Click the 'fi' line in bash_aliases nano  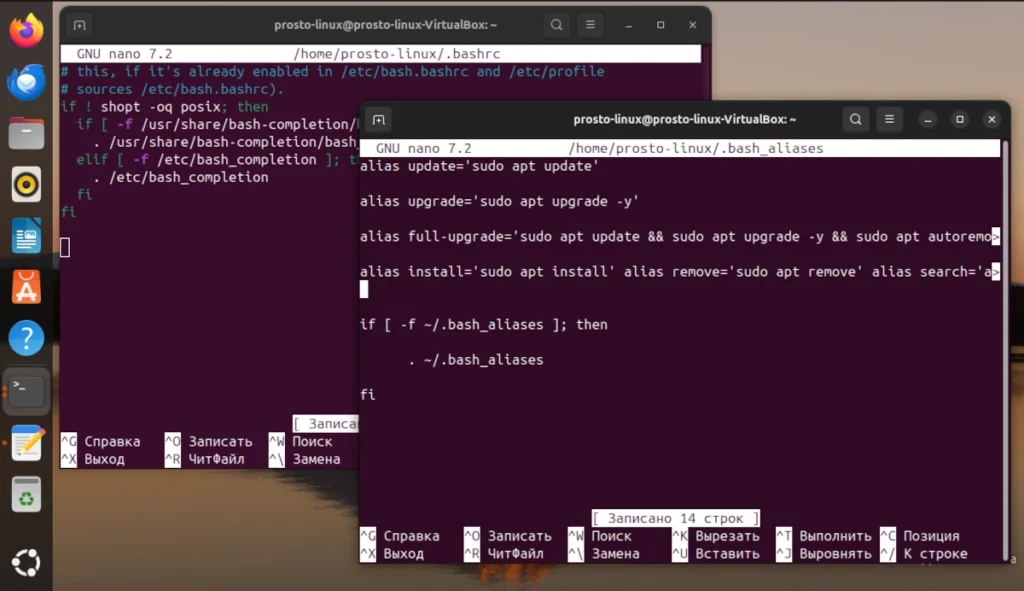(368, 395)
